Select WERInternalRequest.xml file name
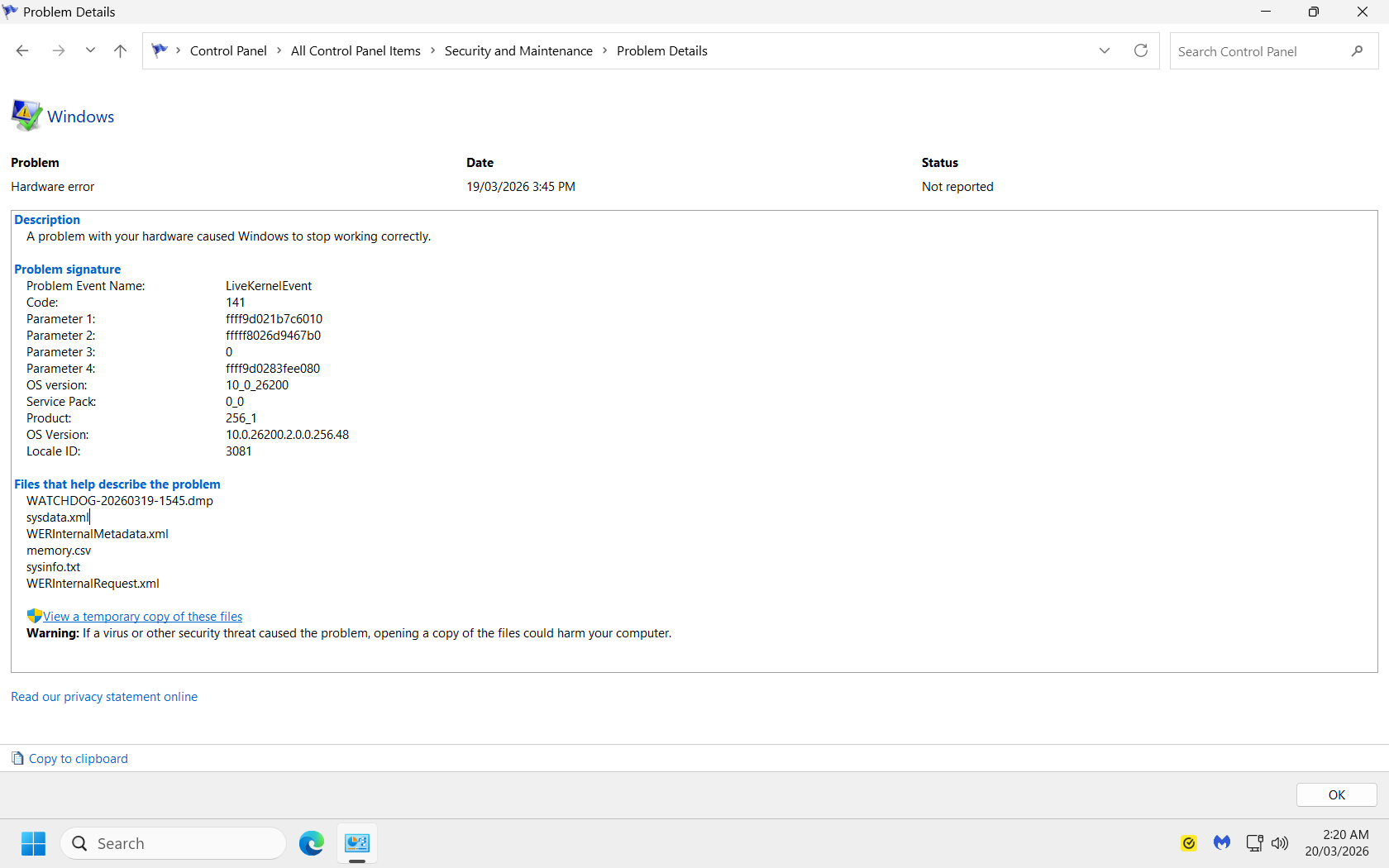1389x868 pixels. (93, 584)
